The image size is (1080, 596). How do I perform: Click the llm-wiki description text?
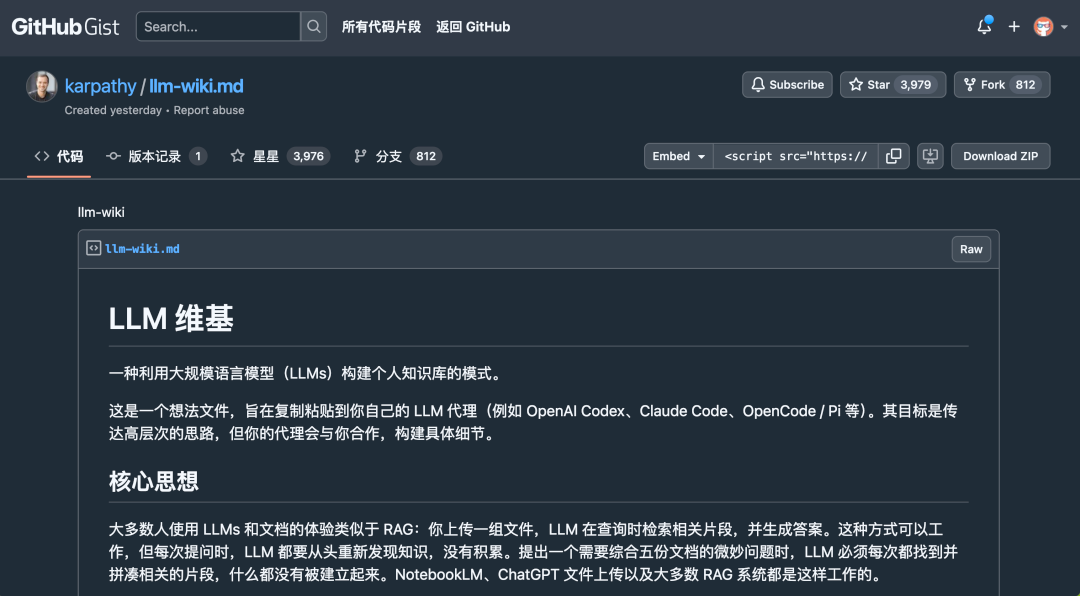tap(101, 212)
